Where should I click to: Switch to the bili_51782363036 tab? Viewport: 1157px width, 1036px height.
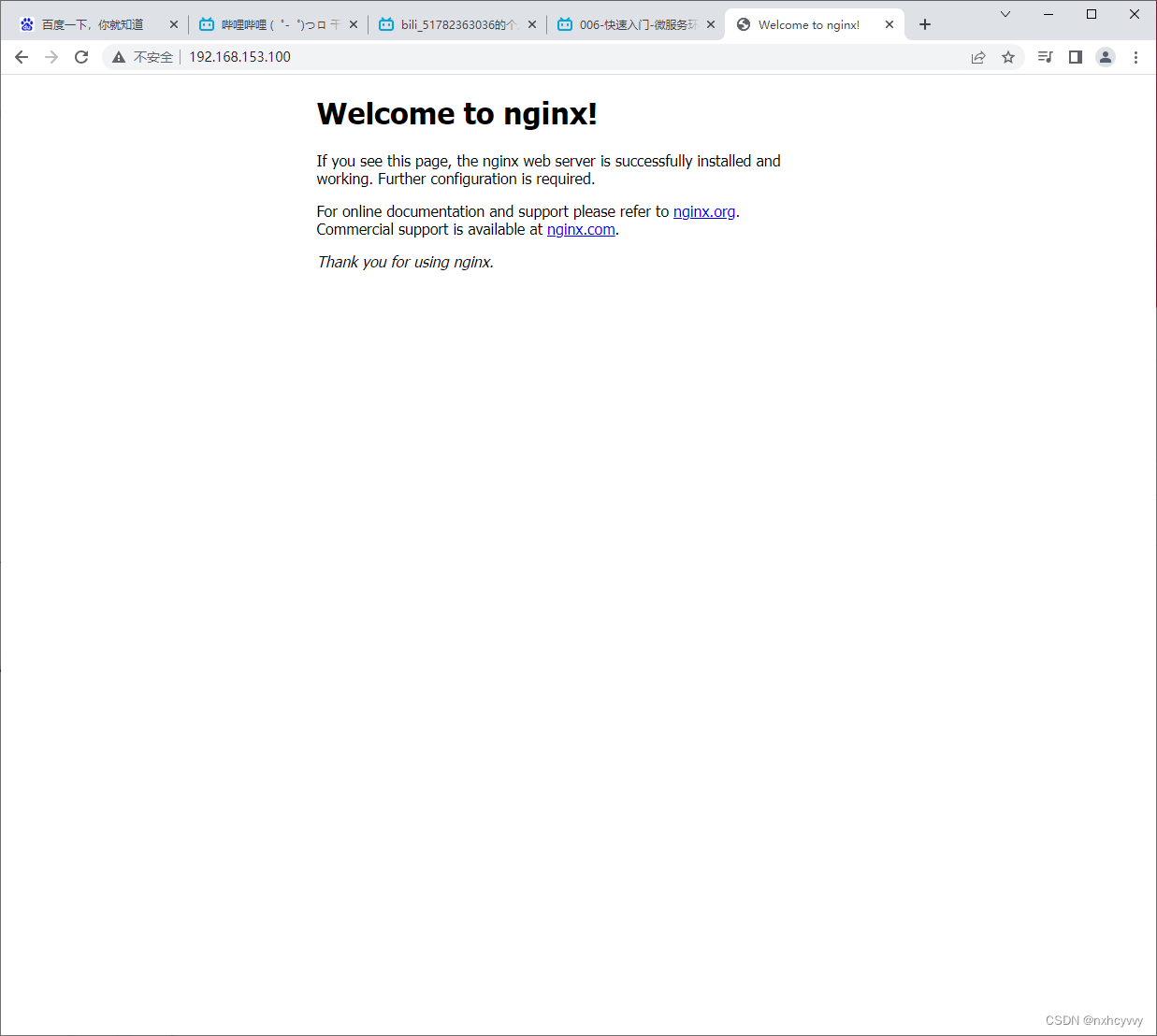[x=457, y=24]
